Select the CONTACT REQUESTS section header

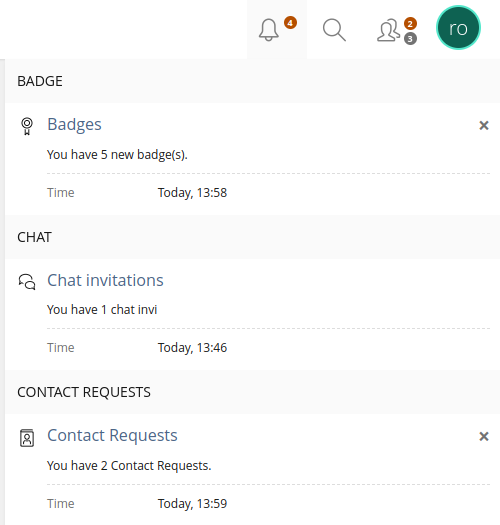tap(253, 392)
